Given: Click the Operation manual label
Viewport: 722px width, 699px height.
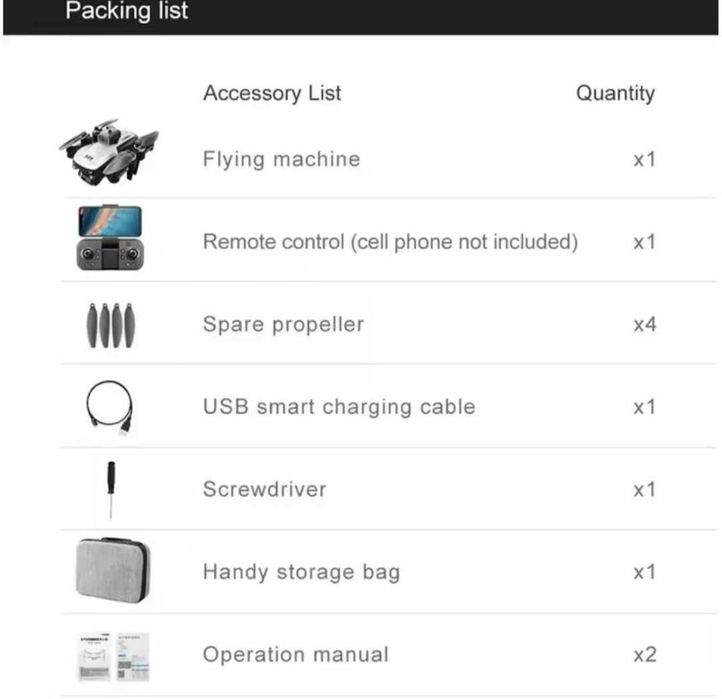Looking at the screenshot, I should [x=295, y=655].
